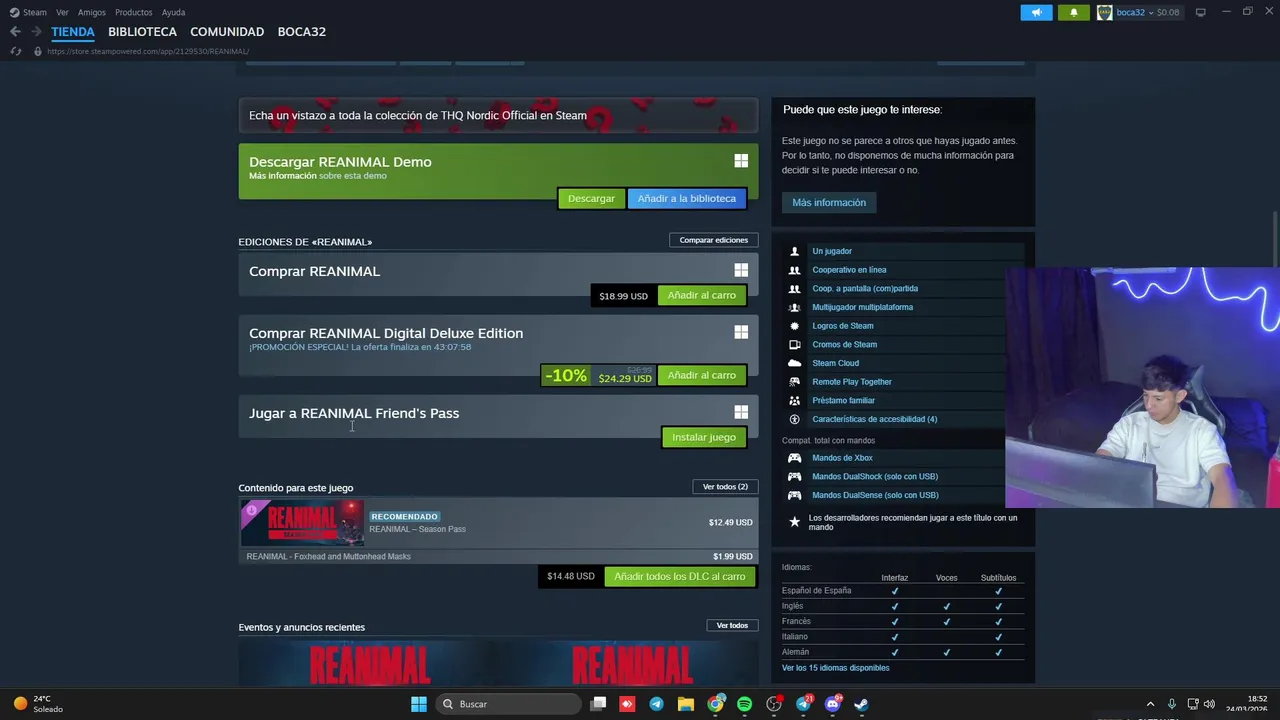Open the megaphone announcements button
This screenshot has height=720, width=1280.
(x=1036, y=12)
